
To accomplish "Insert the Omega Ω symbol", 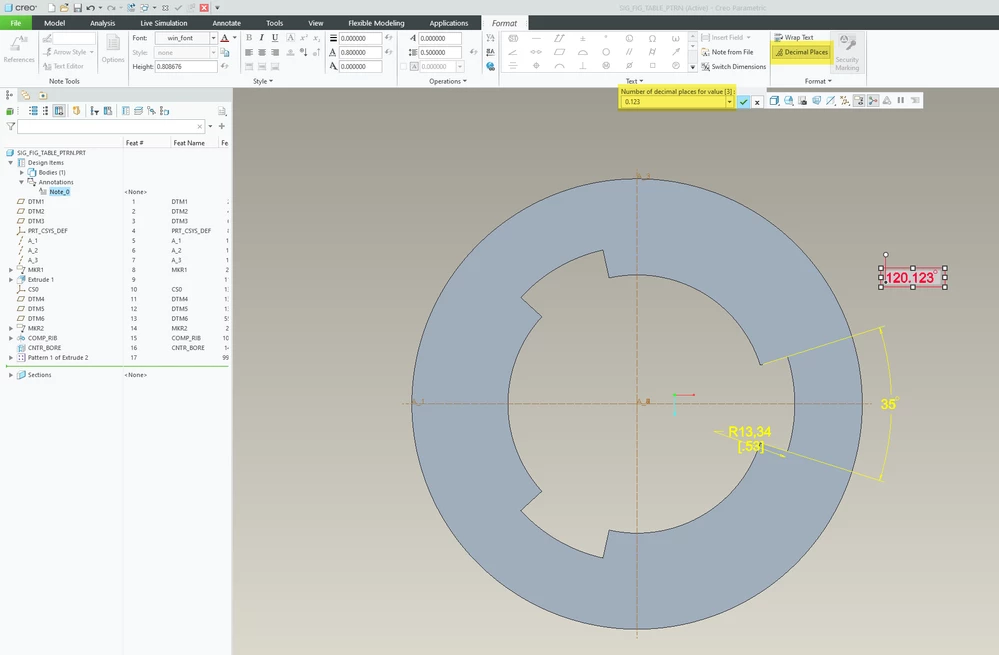I will tap(652, 38).
